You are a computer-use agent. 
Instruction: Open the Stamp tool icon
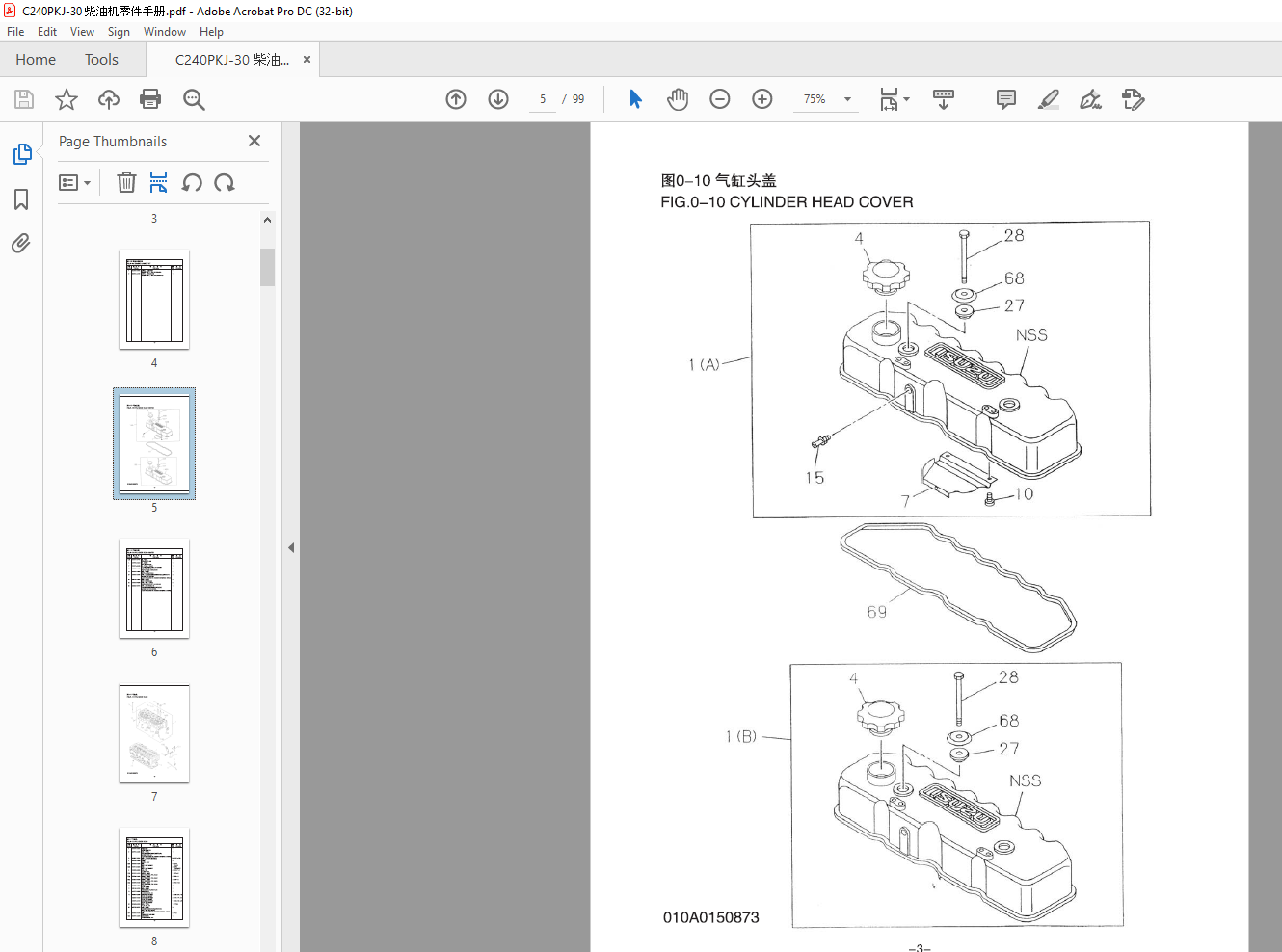coord(1134,99)
